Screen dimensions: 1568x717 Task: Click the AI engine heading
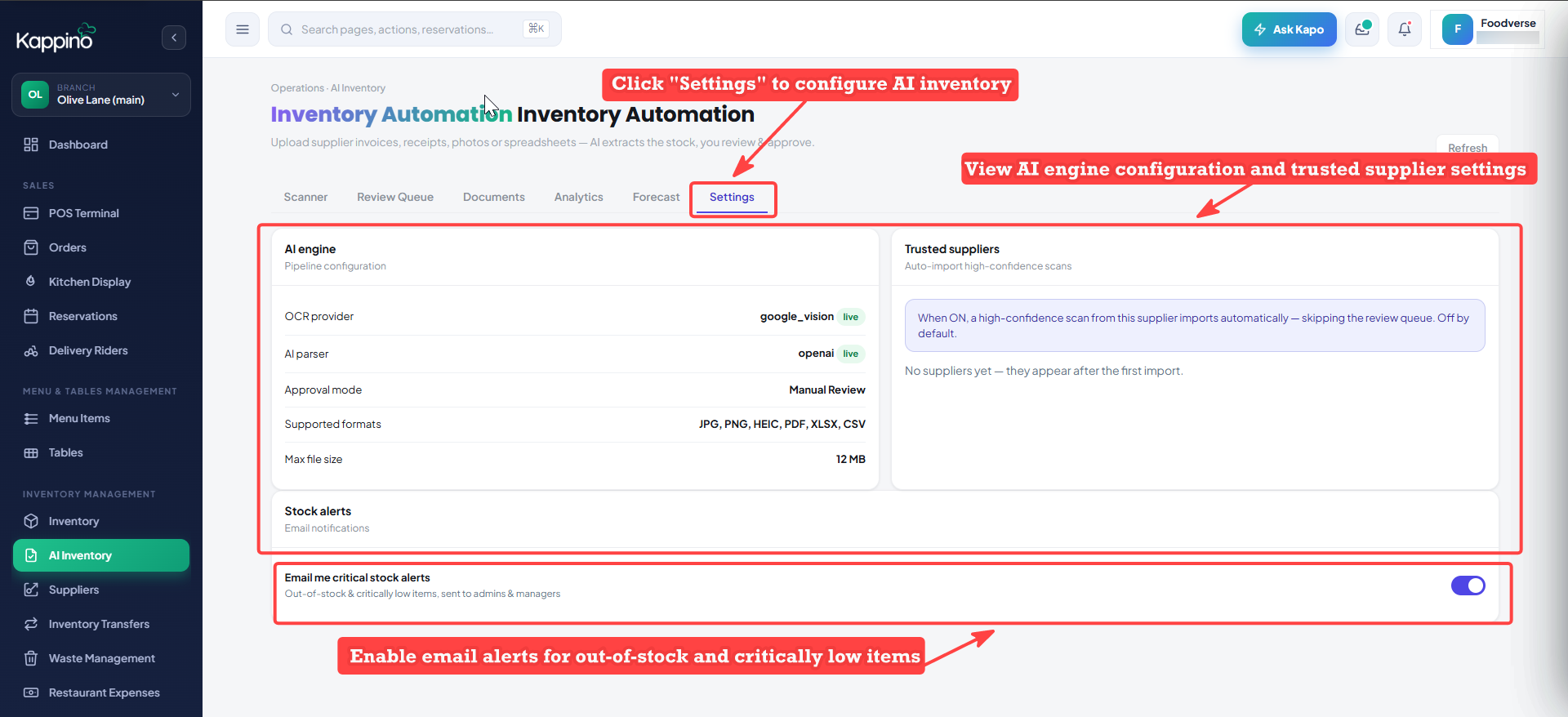pyautogui.click(x=310, y=249)
